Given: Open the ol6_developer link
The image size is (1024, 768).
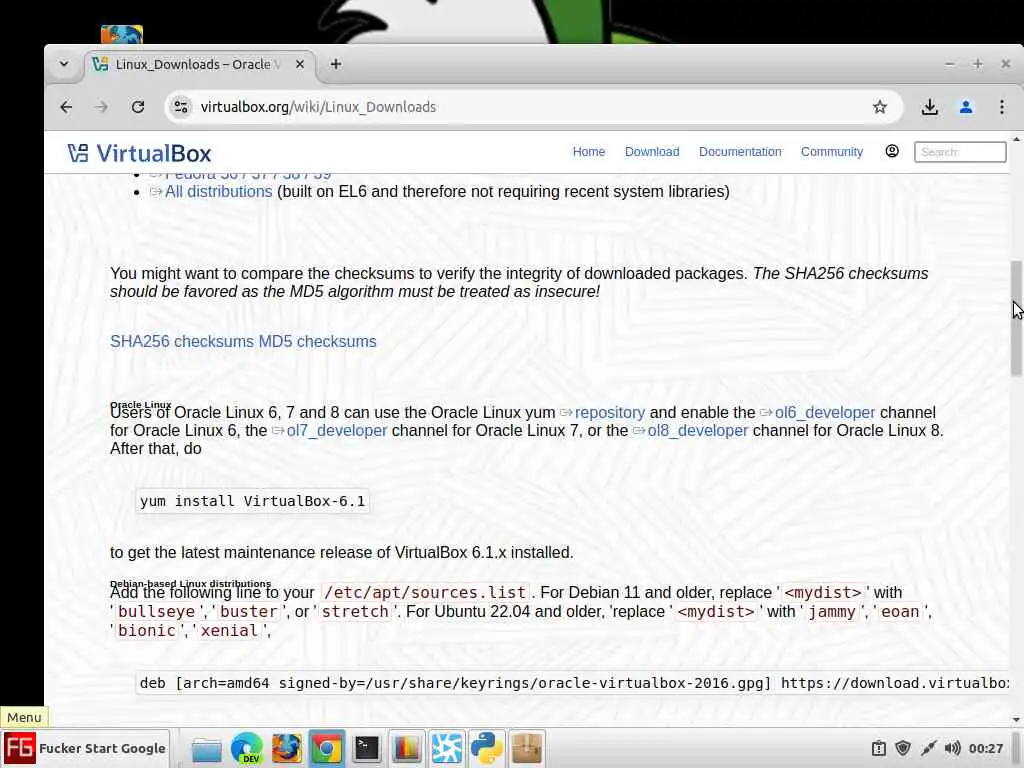Looking at the screenshot, I should click(x=825, y=413).
